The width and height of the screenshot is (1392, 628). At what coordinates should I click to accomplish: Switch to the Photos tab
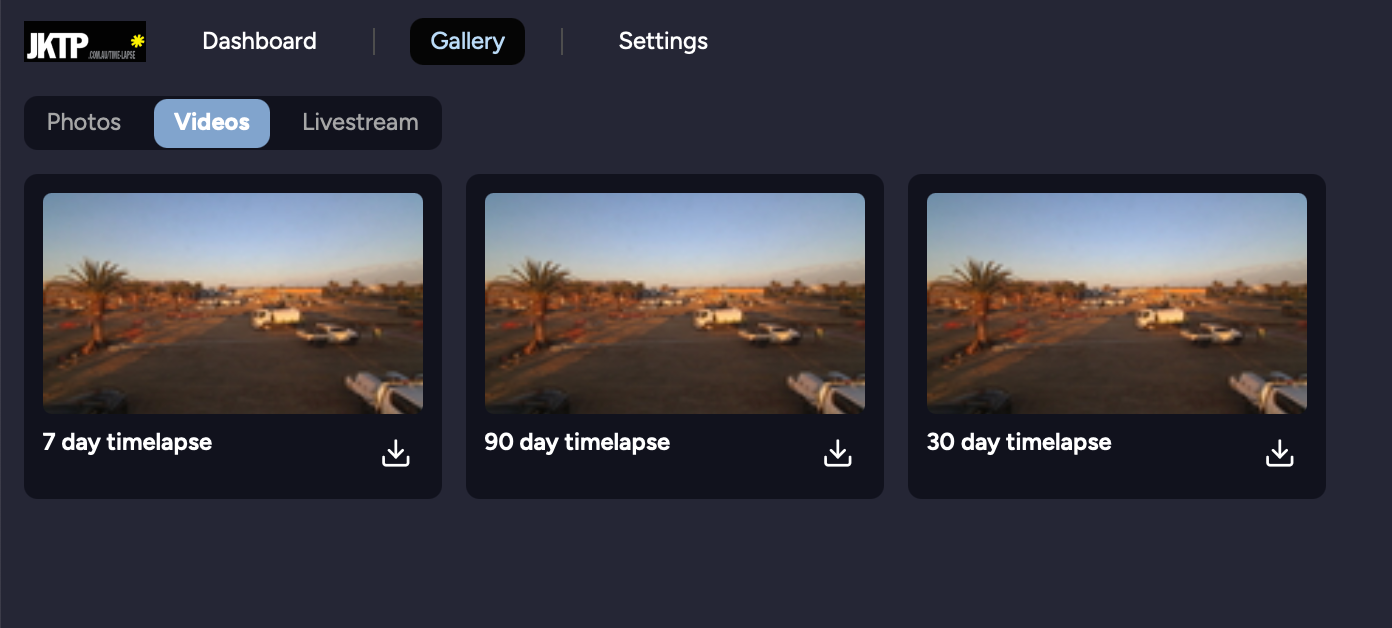tap(84, 122)
